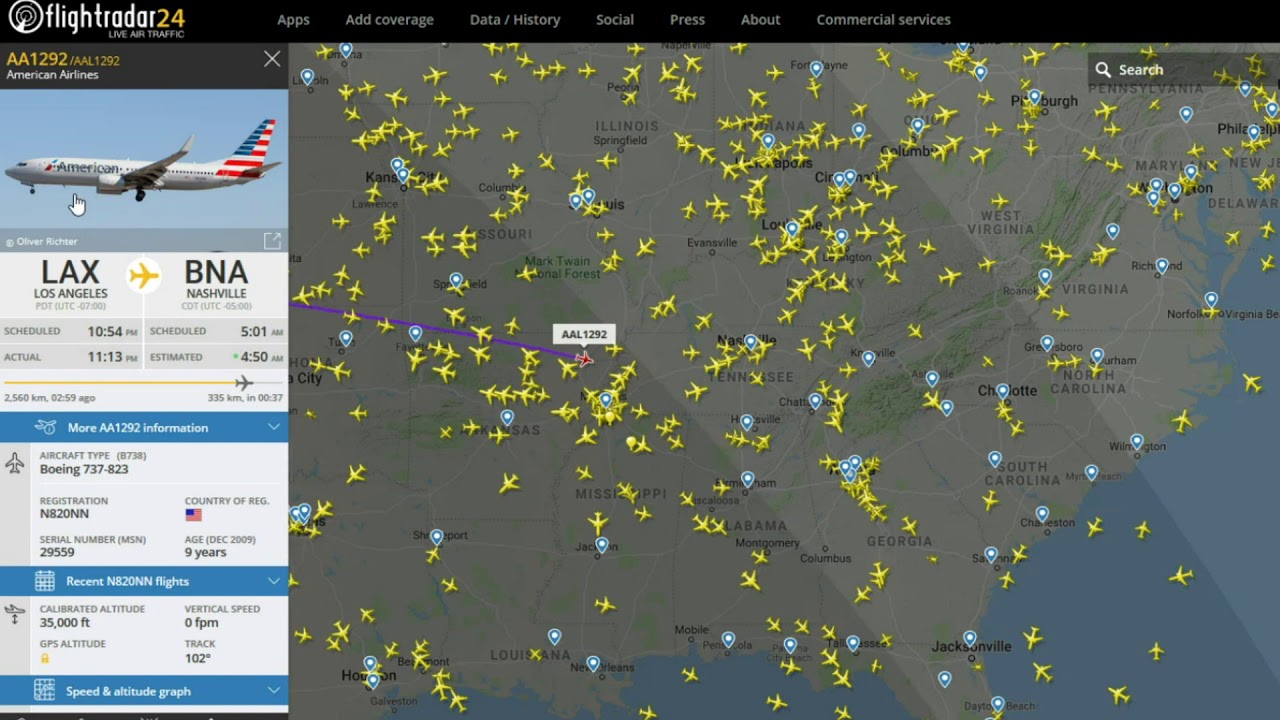Viewport: 1280px width, 720px height.
Task: Click the LAX Los Angeles origin airport
Action: [x=70, y=283]
